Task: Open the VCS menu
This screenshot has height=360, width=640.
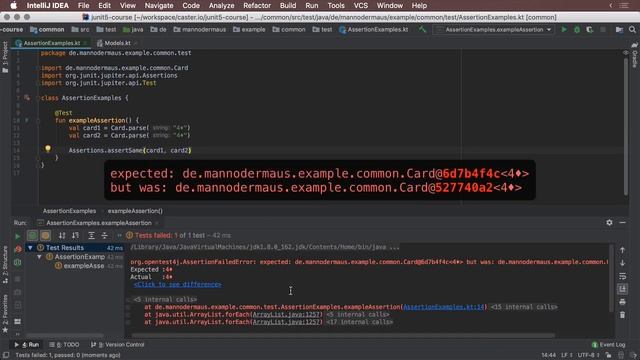Action: [360, 6]
